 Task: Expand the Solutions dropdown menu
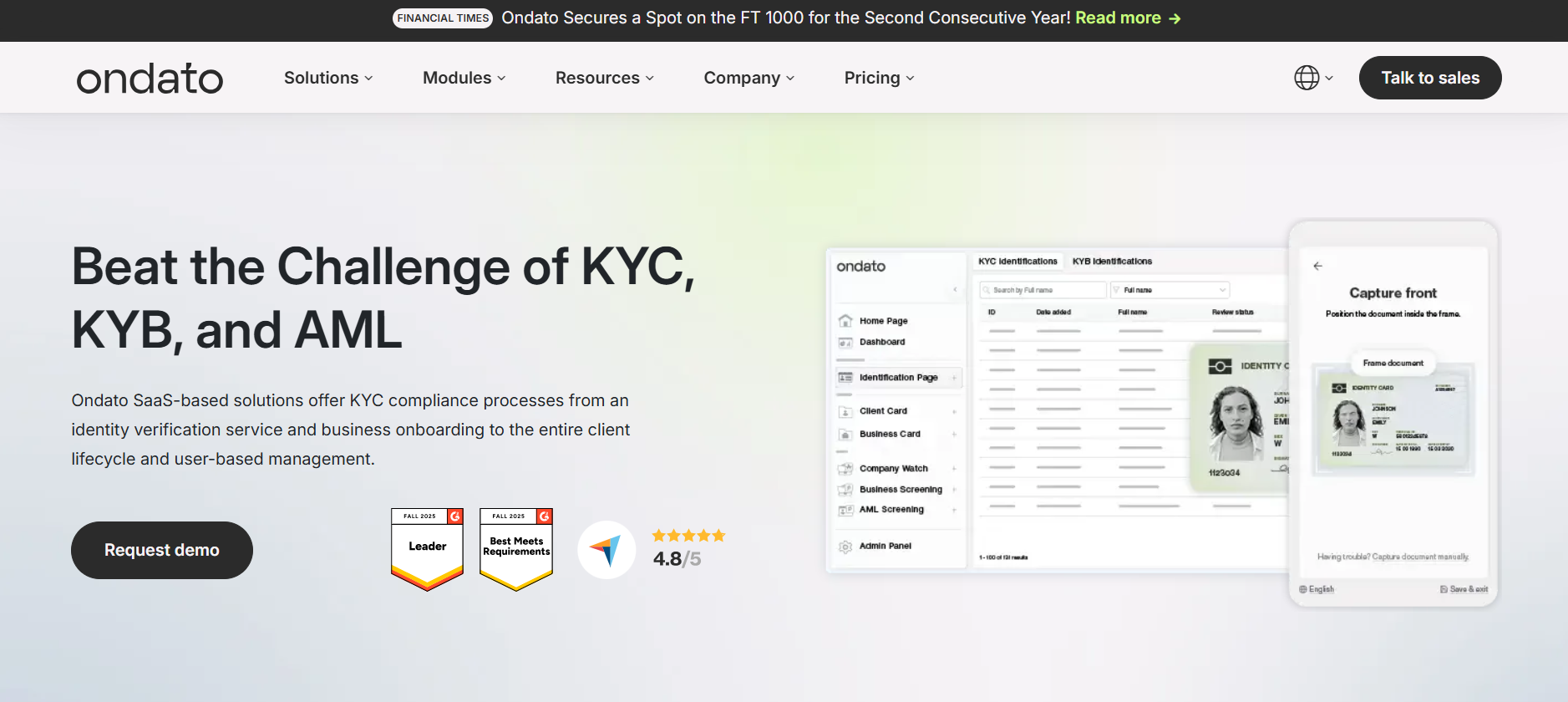pos(328,78)
